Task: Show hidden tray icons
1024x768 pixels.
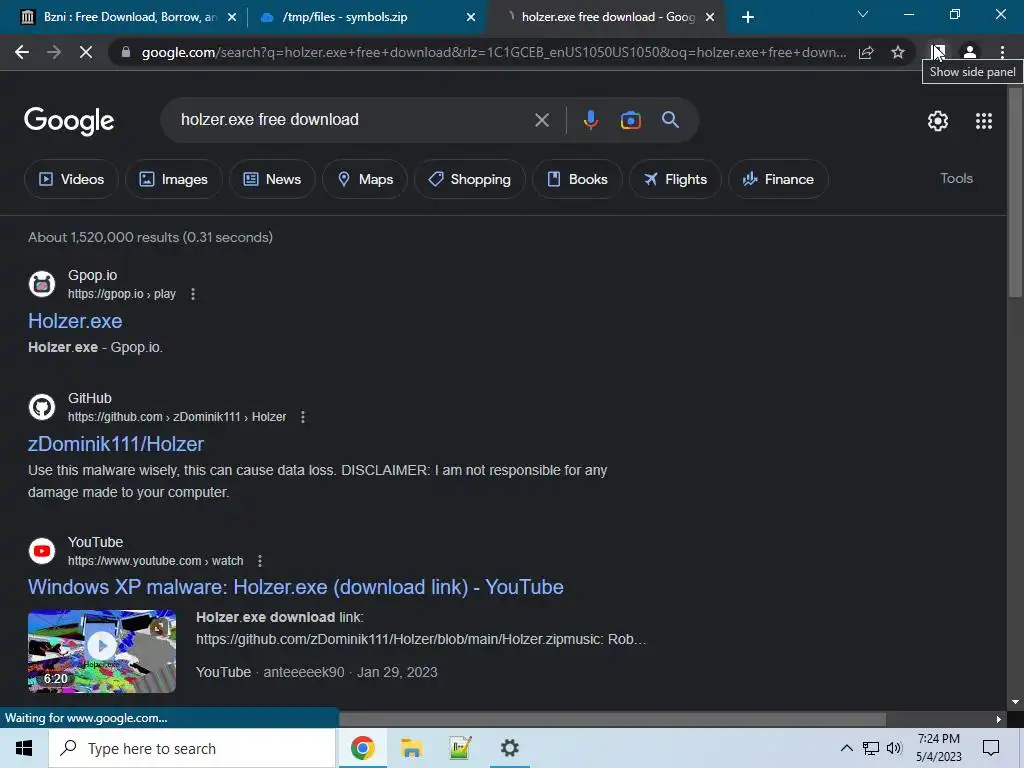Action: coord(846,748)
